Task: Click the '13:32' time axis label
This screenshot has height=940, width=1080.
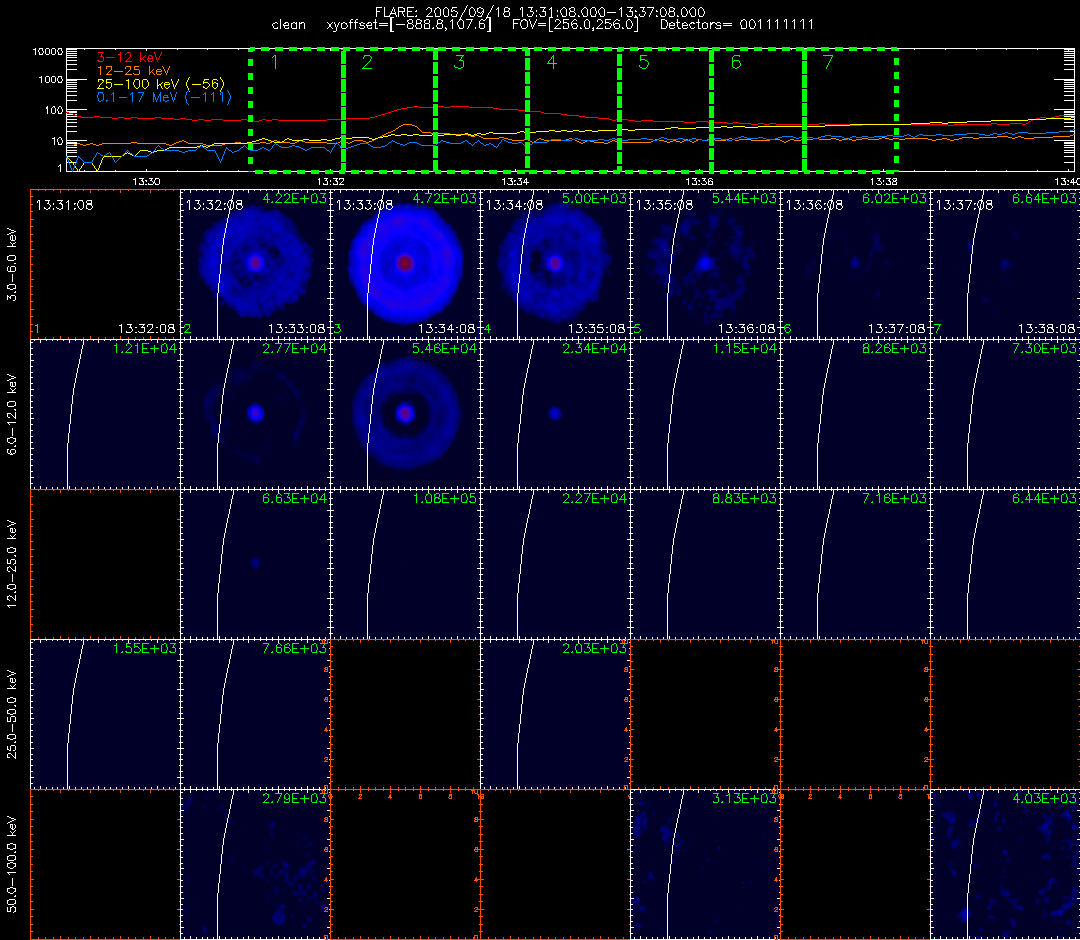Action: point(331,182)
